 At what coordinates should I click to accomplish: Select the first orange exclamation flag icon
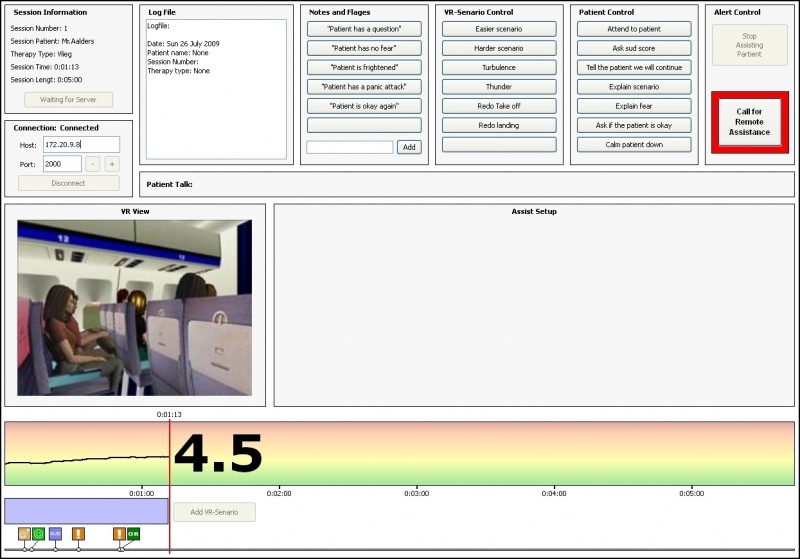(78, 534)
